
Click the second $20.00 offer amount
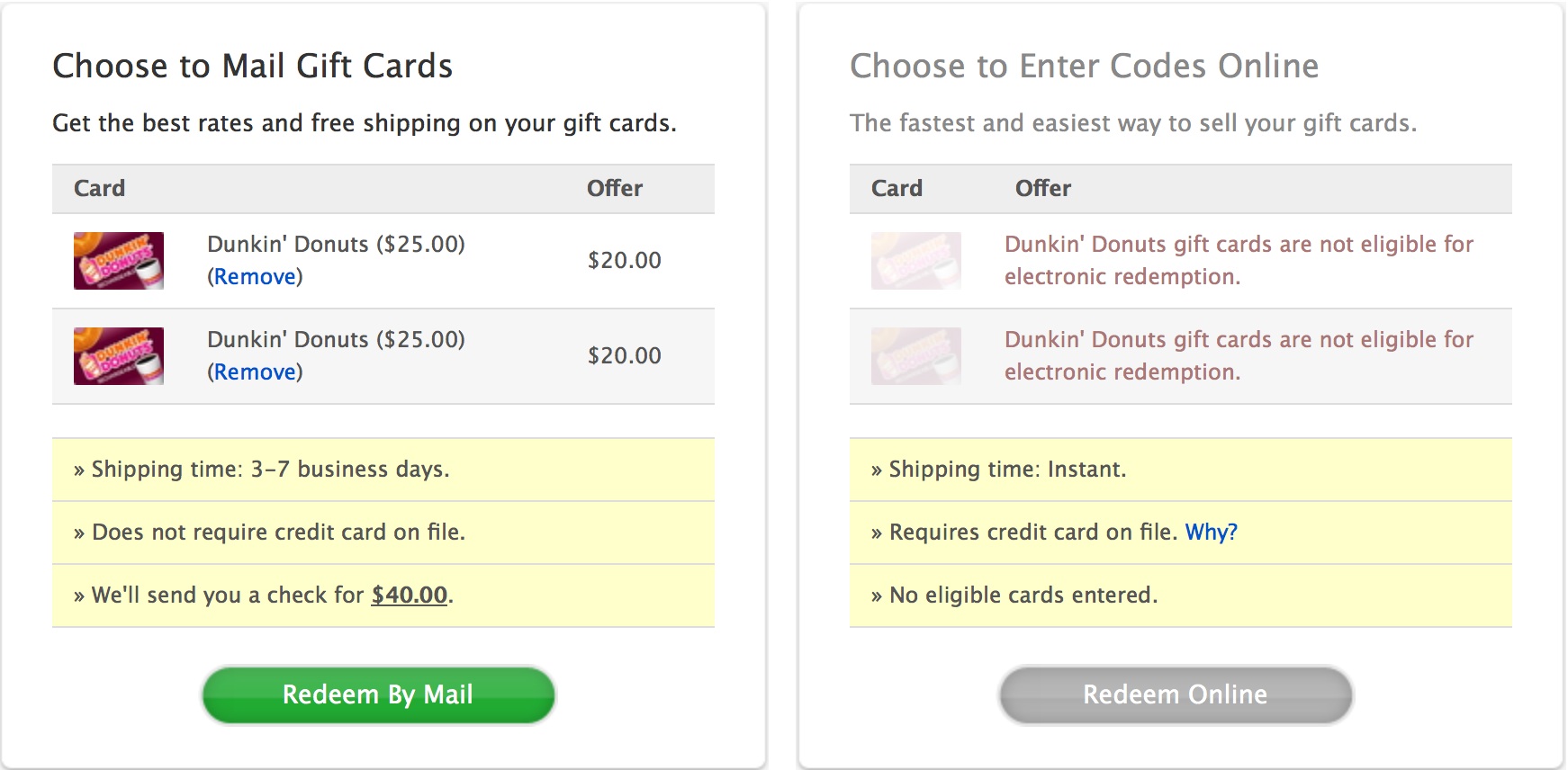(x=625, y=356)
